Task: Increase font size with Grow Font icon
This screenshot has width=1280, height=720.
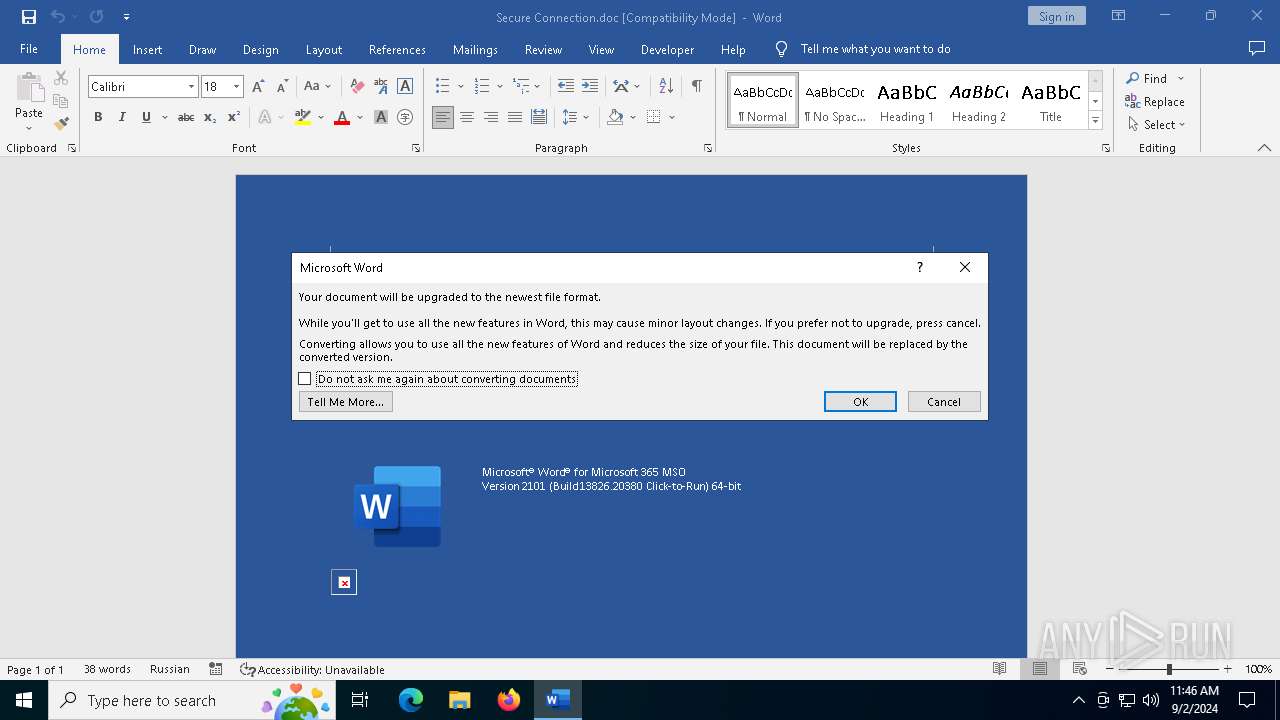Action: click(259, 87)
